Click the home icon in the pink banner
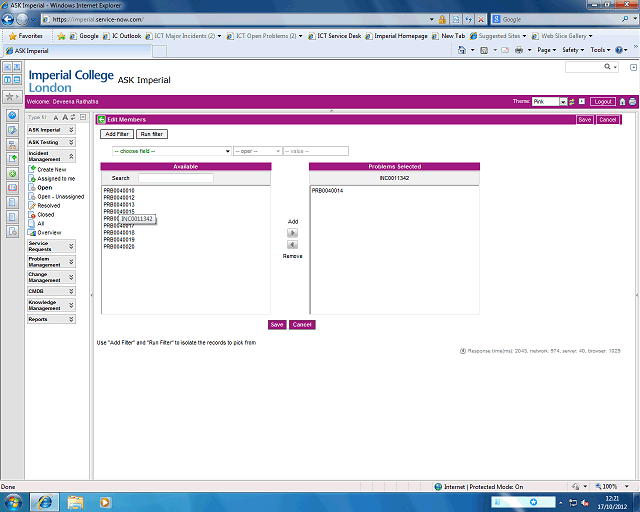 (623, 102)
